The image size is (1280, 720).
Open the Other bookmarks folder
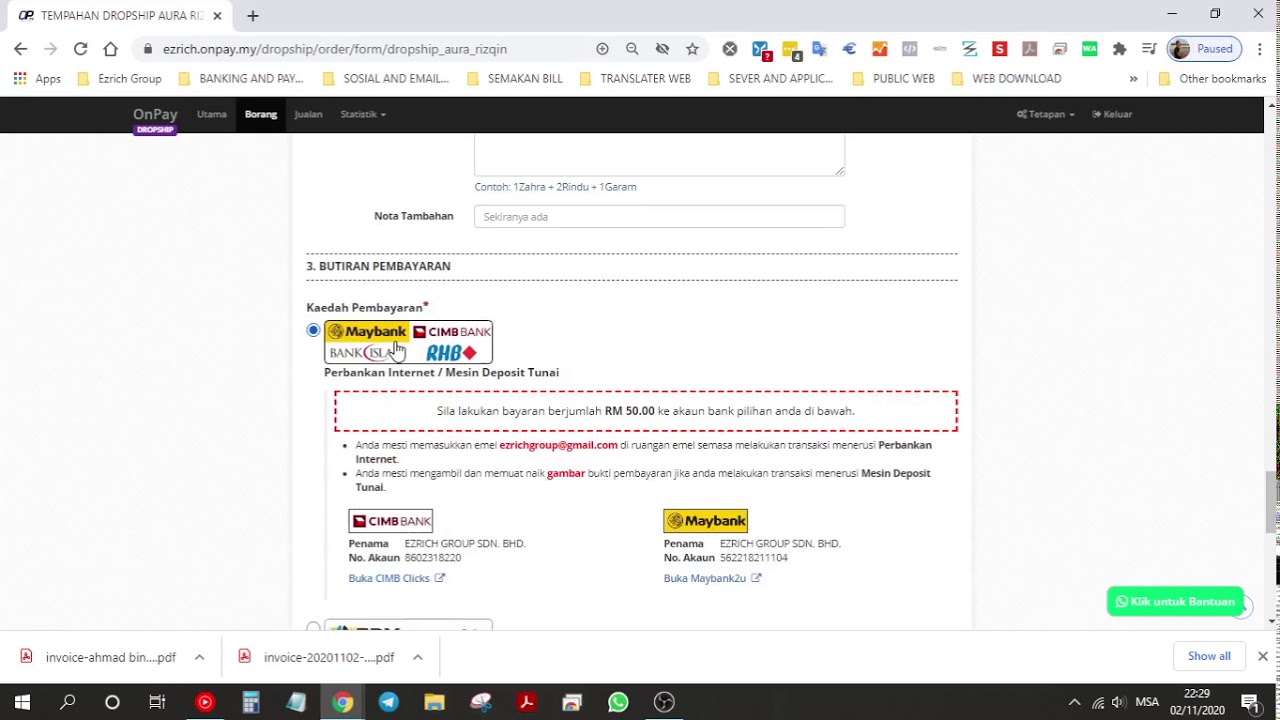click(x=1212, y=78)
